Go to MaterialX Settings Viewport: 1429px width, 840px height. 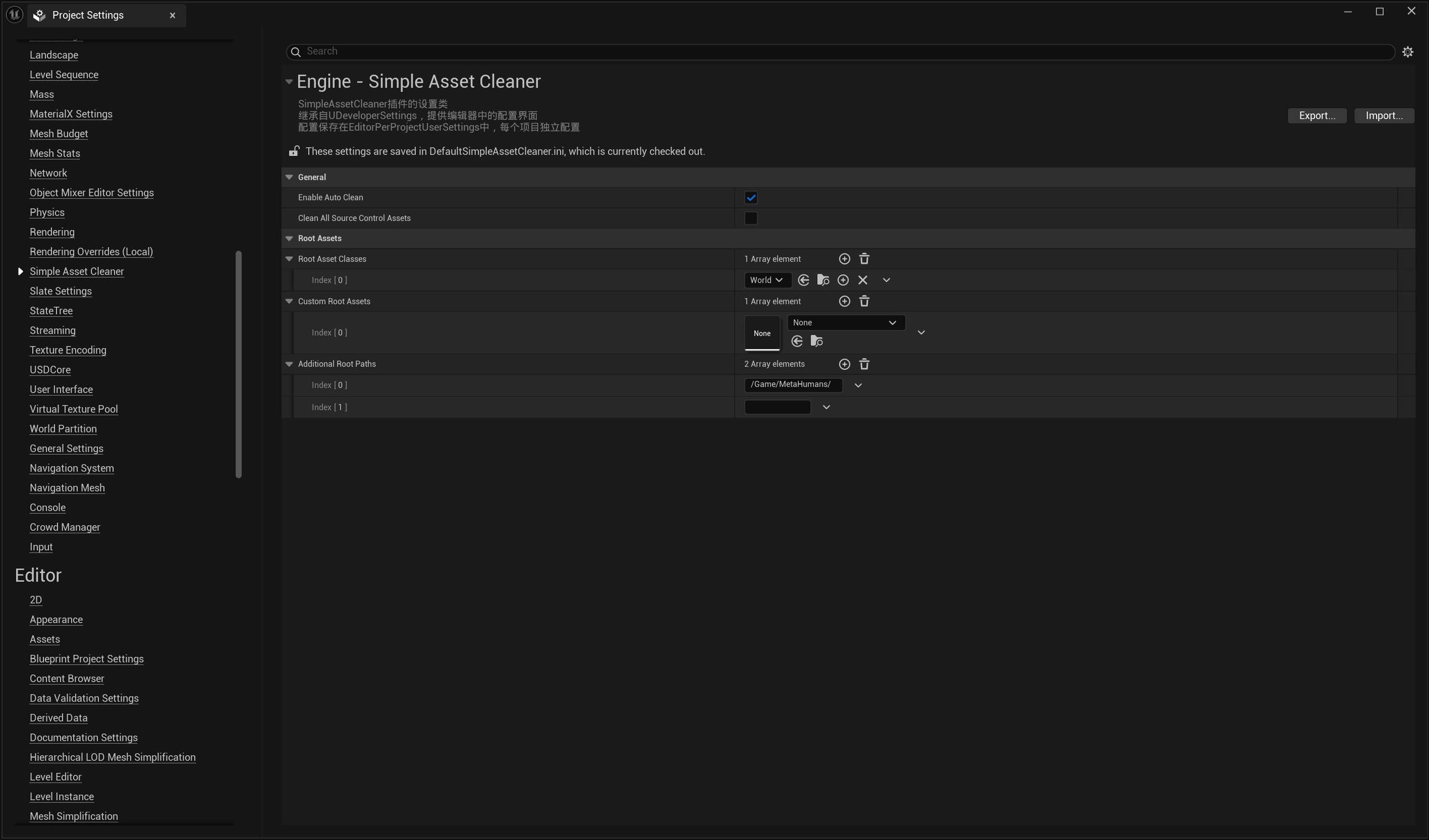pos(71,114)
